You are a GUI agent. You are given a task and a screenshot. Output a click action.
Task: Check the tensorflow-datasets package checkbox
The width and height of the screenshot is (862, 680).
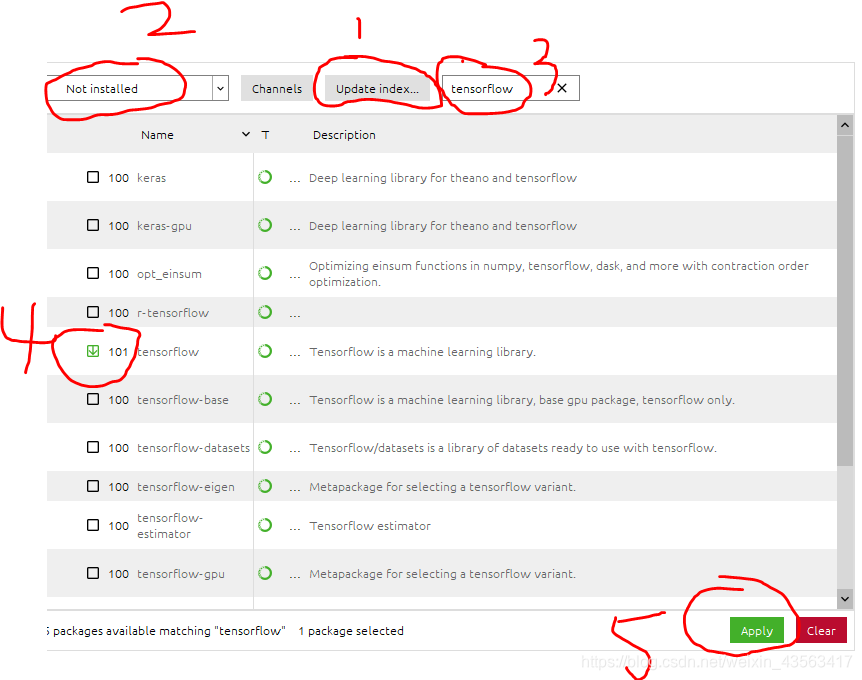pyautogui.click(x=93, y=447)
